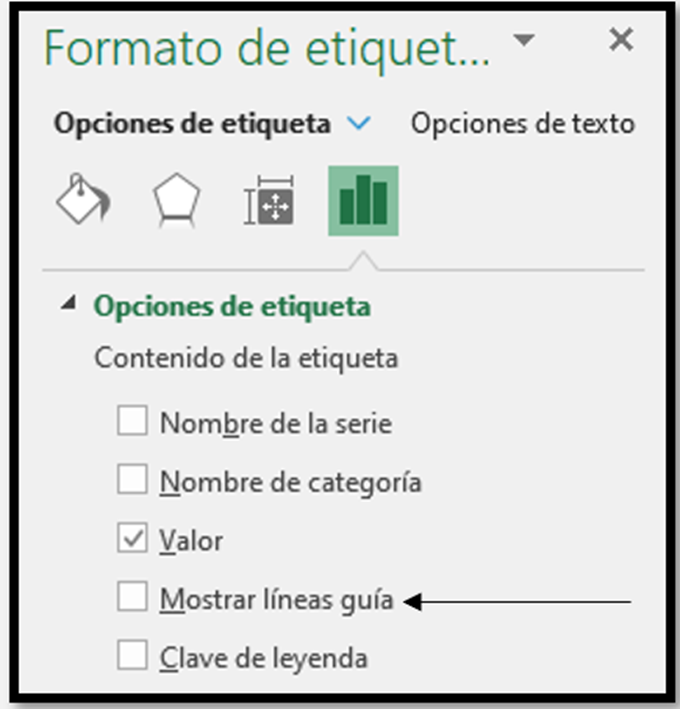680x709 pixels.
Task: Select the Label Options bar chart icon
Action: (363, 201)
